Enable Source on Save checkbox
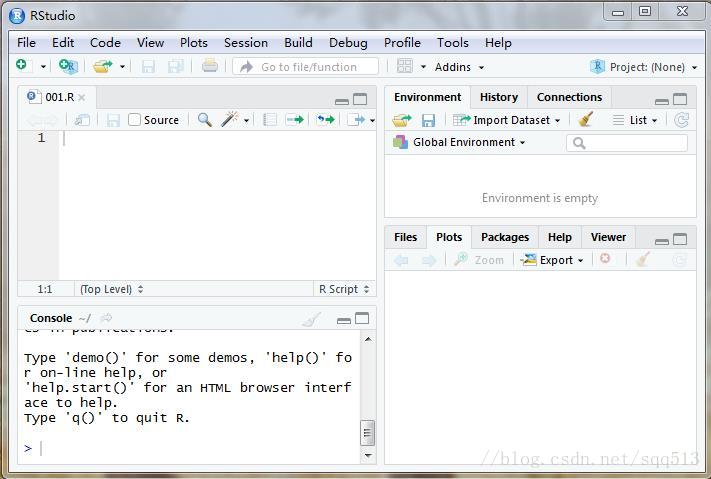This screenshot has height=479, width=711. [134, 120]
